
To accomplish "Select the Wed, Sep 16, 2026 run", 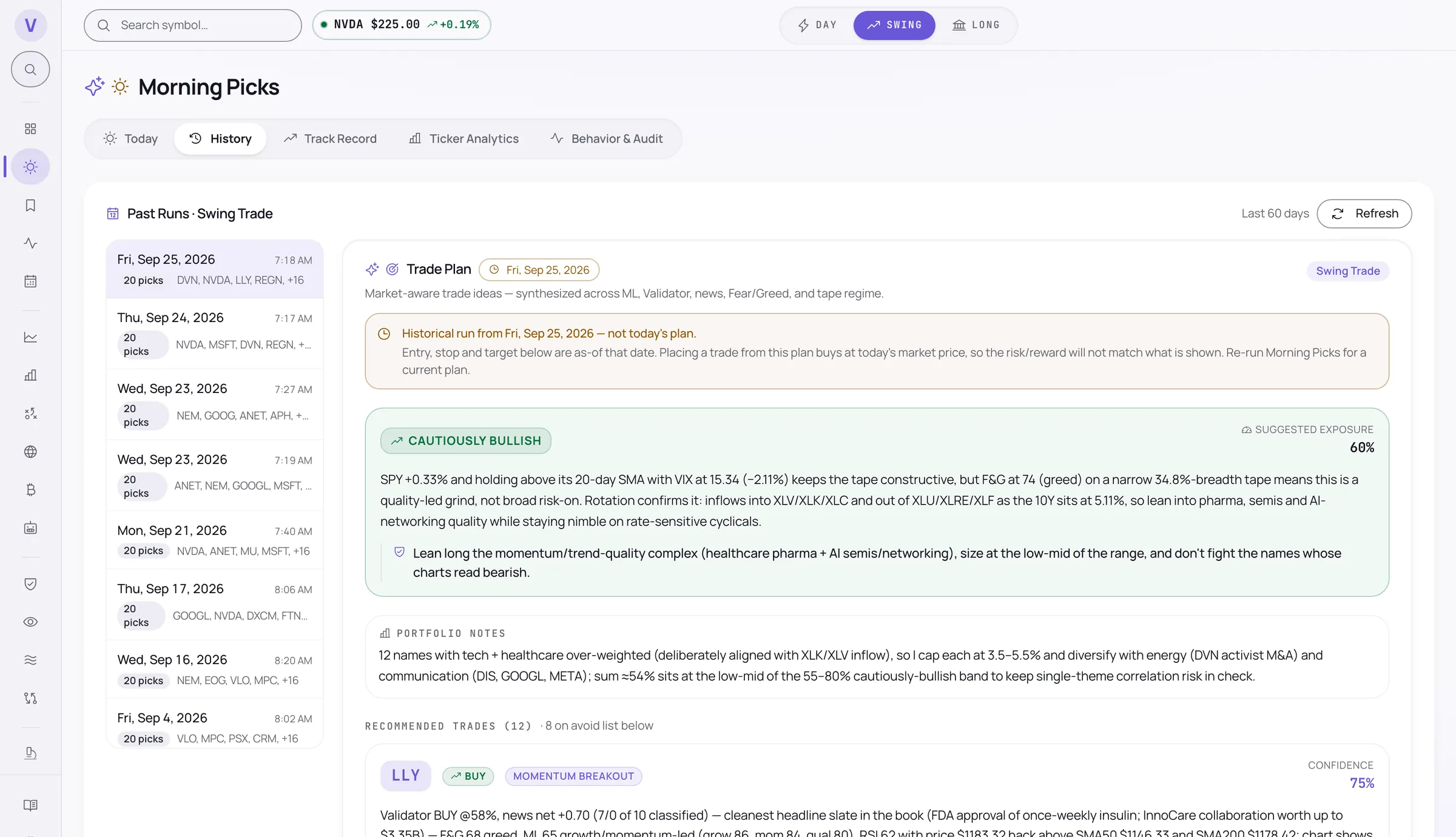I will tap(215, 670).
